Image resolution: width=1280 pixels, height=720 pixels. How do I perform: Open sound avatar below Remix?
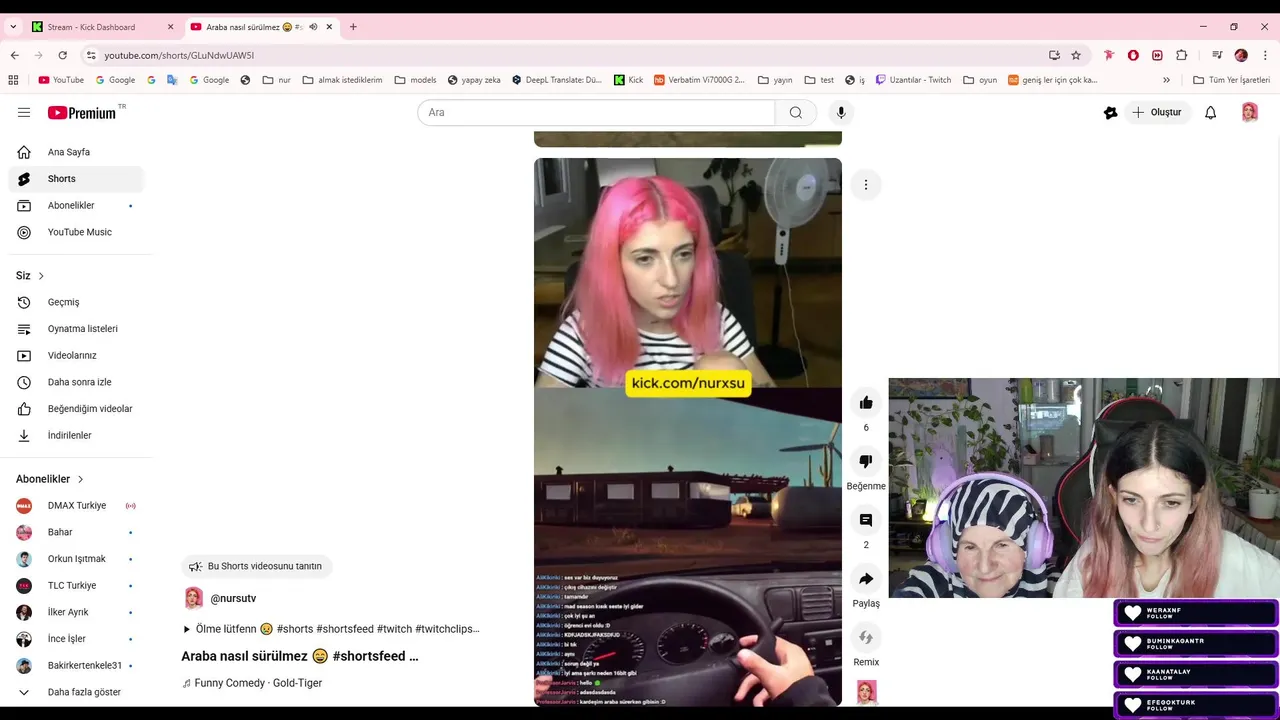(x=867, y=692)
